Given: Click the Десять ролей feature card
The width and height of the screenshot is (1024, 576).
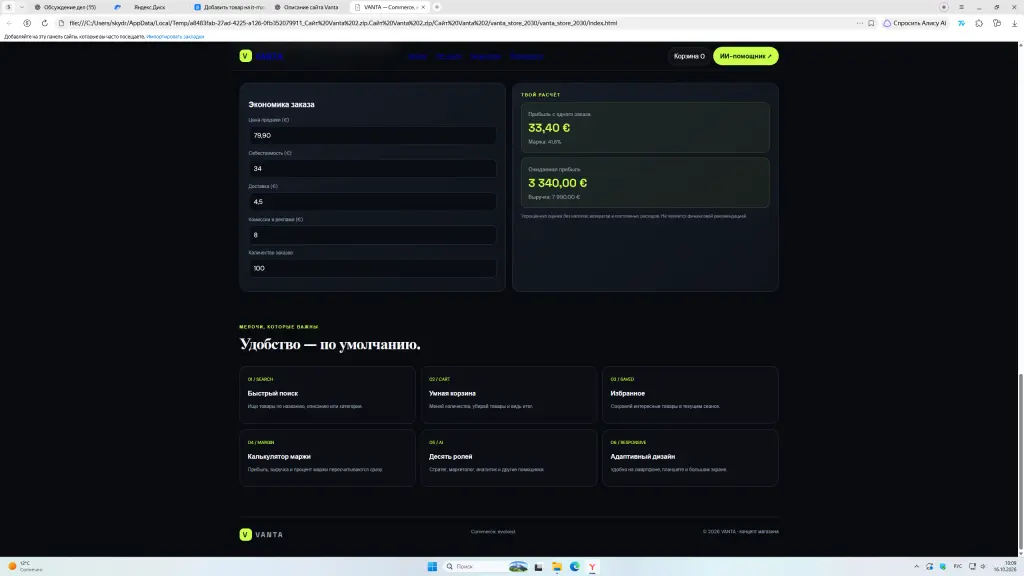Looking at the screenshot, I should tap(509, 458).
